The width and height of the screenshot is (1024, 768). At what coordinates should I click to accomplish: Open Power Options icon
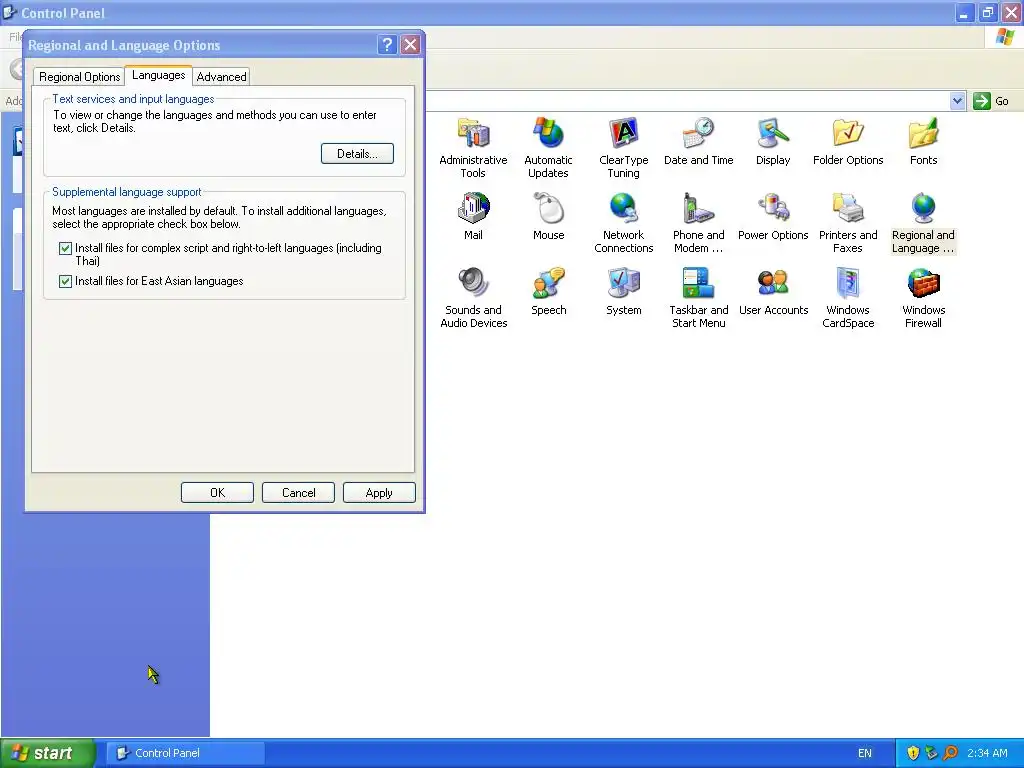(773, 216)
